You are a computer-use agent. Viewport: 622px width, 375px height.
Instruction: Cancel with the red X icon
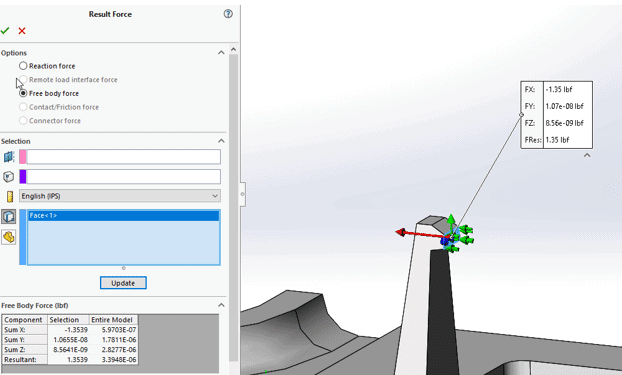pos(22,31)
